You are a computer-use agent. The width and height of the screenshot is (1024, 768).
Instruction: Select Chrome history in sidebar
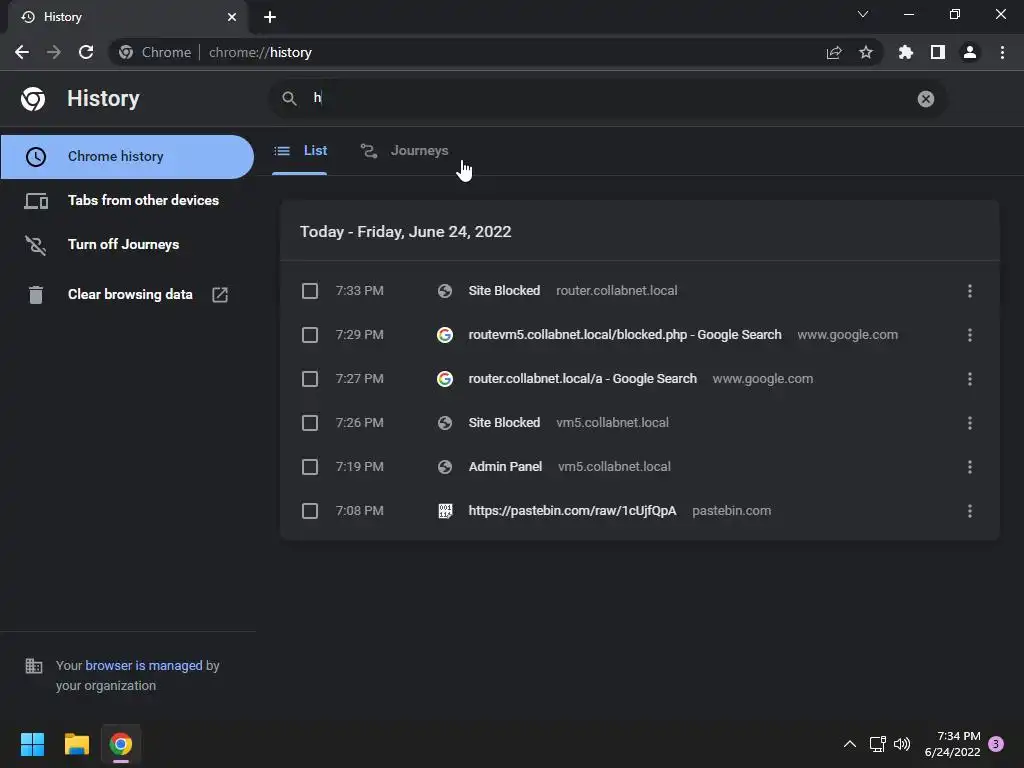(x=127, y=157)
